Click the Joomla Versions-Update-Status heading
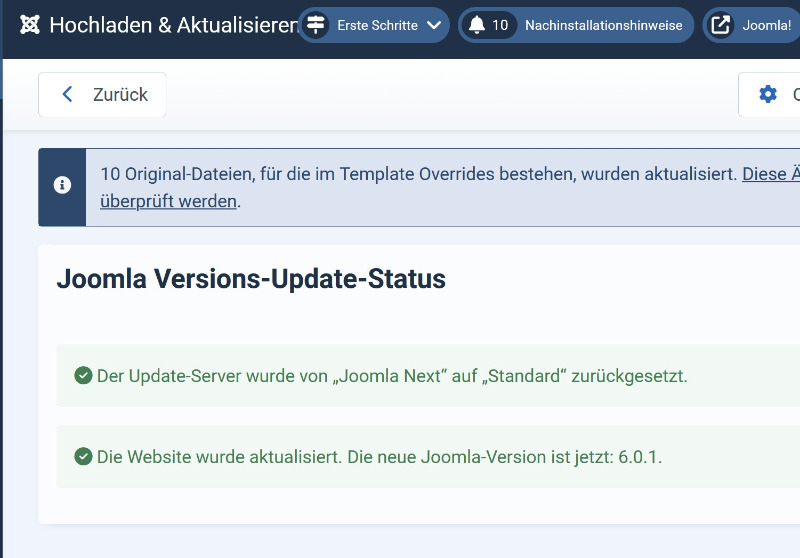Screen dimensions: 800x558 click(251, 279)
